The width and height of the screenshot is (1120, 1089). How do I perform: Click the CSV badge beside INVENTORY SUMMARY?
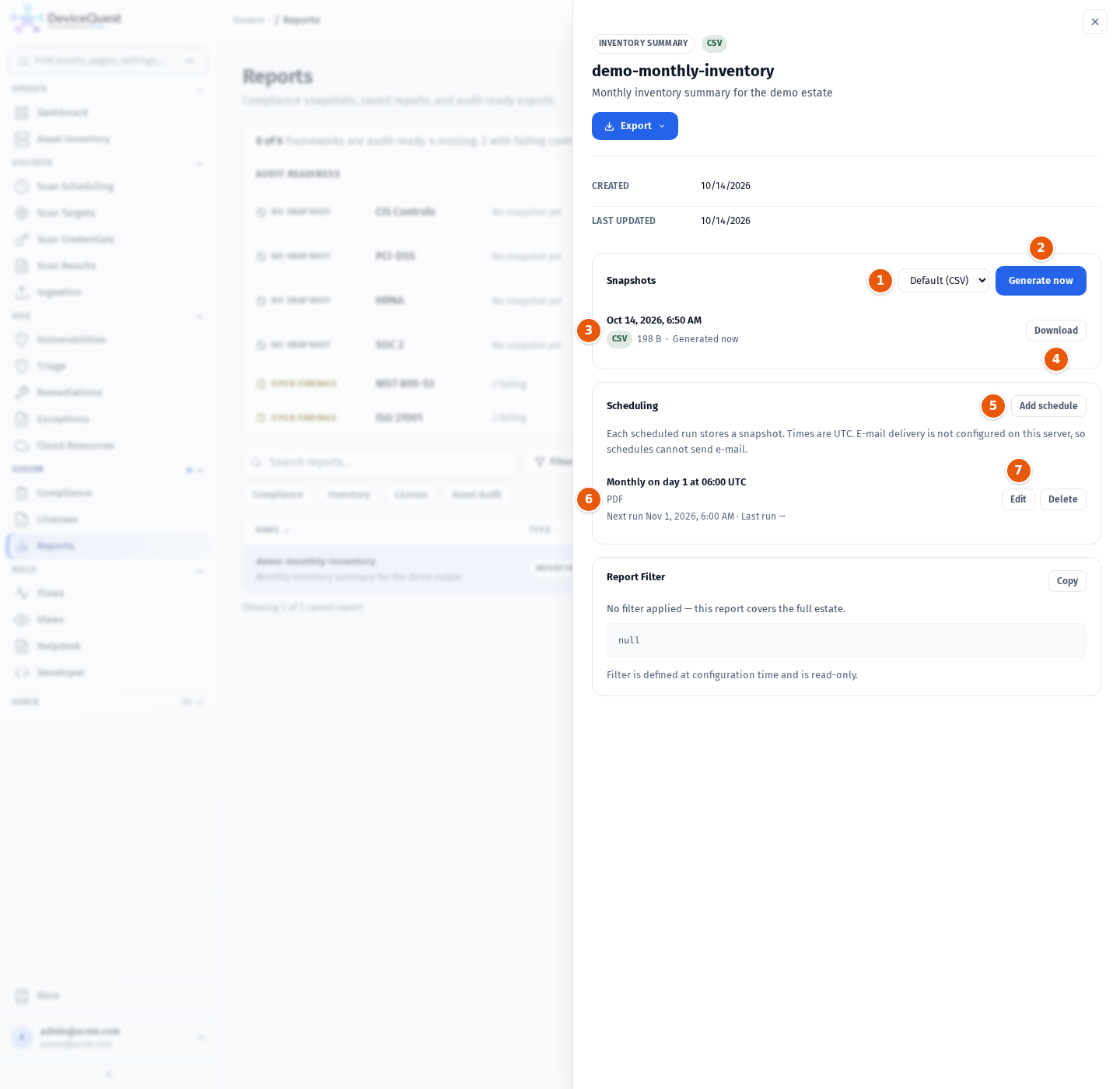point(714,44)
